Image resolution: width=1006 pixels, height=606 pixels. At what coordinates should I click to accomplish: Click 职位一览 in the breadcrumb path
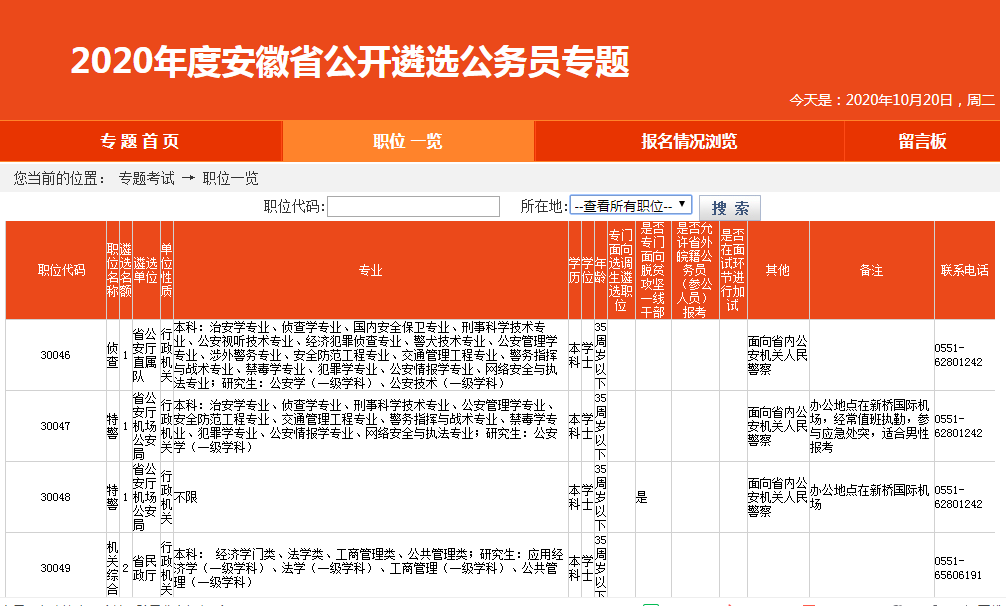coord(231,178)
